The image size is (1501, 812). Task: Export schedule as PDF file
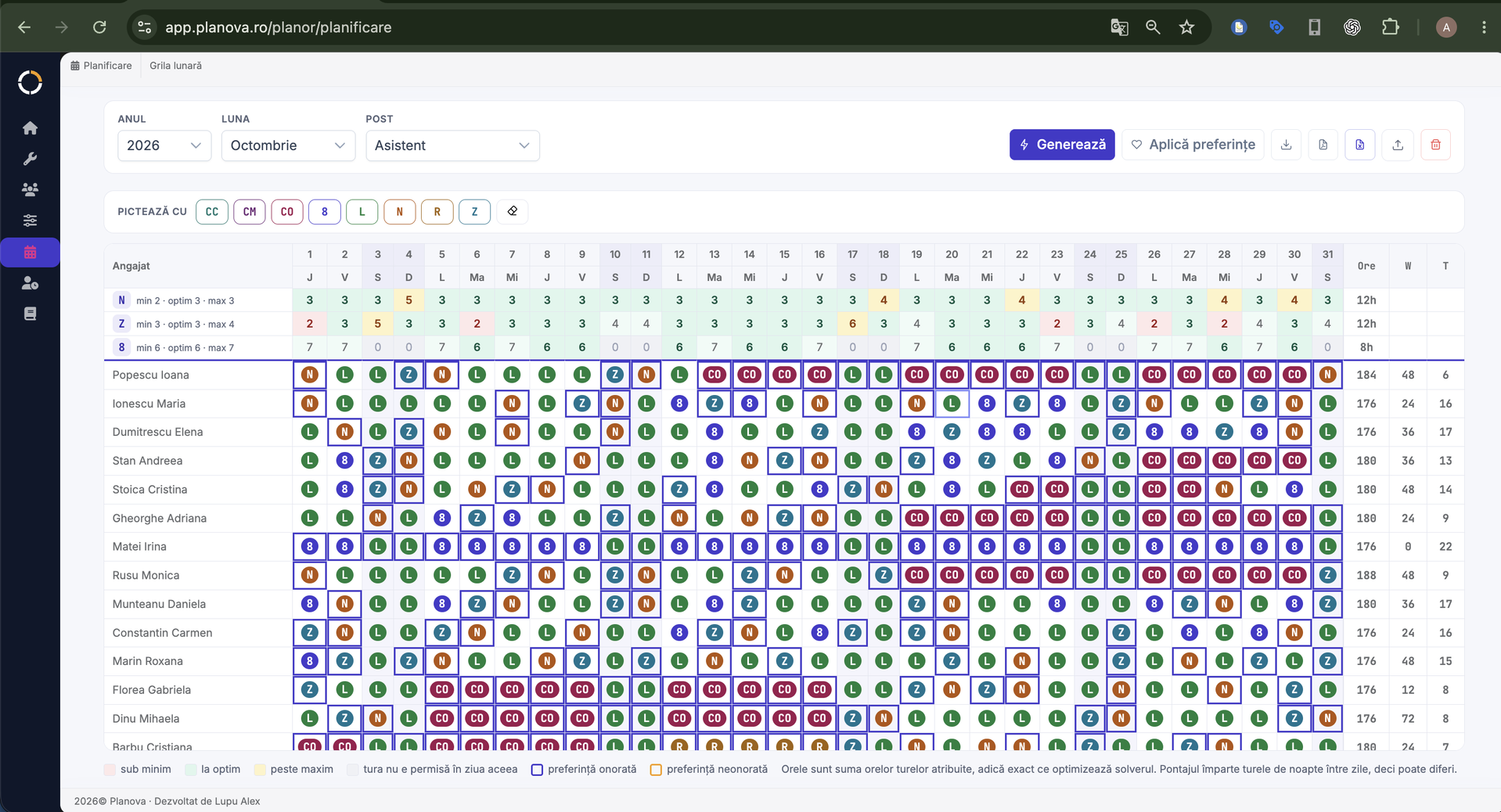click(x=1323, y=145)
